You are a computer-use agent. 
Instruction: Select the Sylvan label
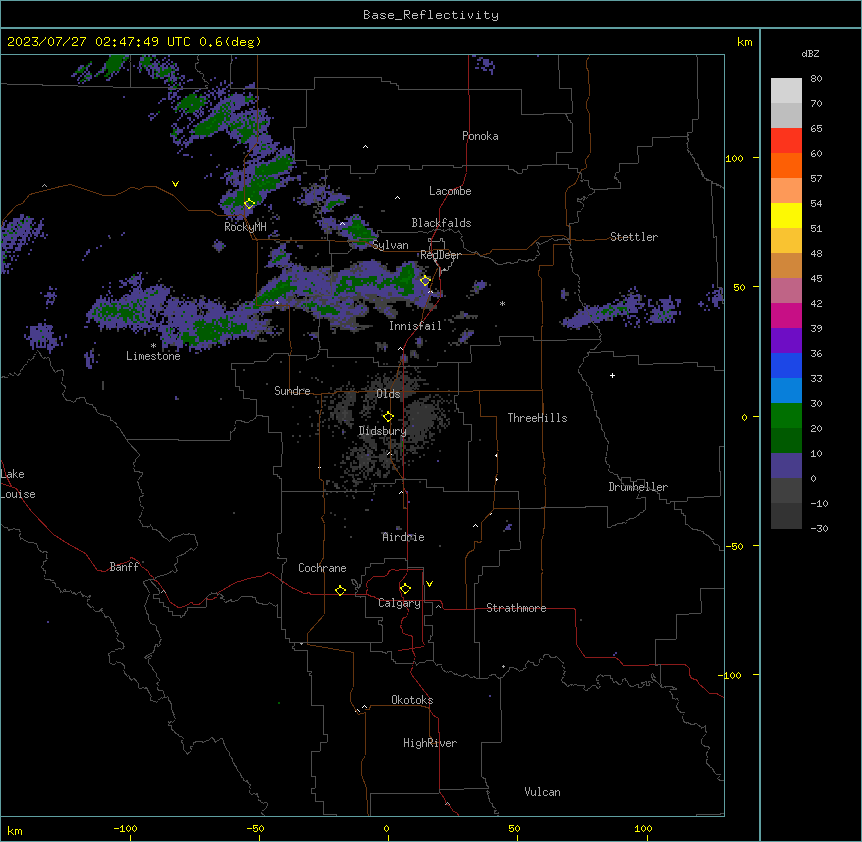[390, 245]
